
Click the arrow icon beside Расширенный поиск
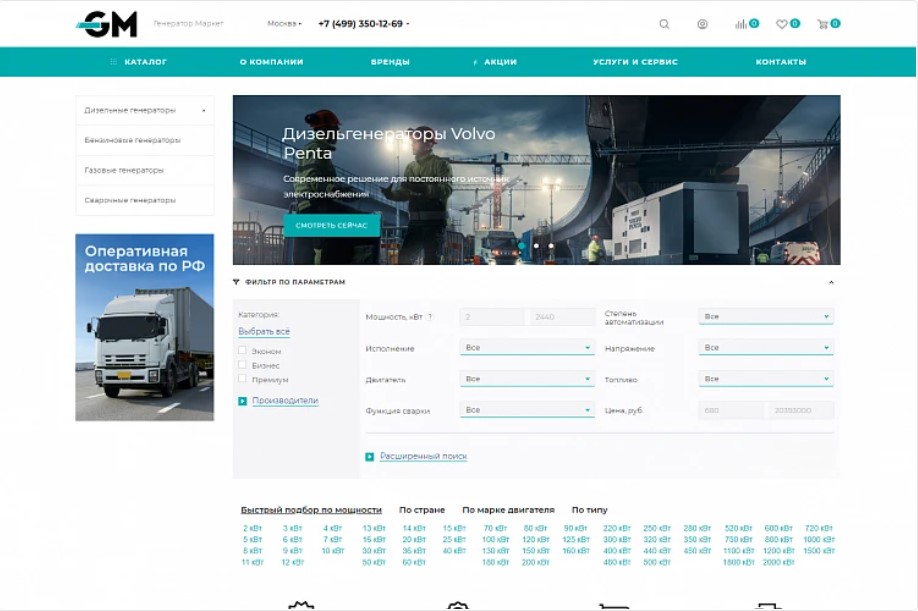pyautogui.click(x=369, y=456)
